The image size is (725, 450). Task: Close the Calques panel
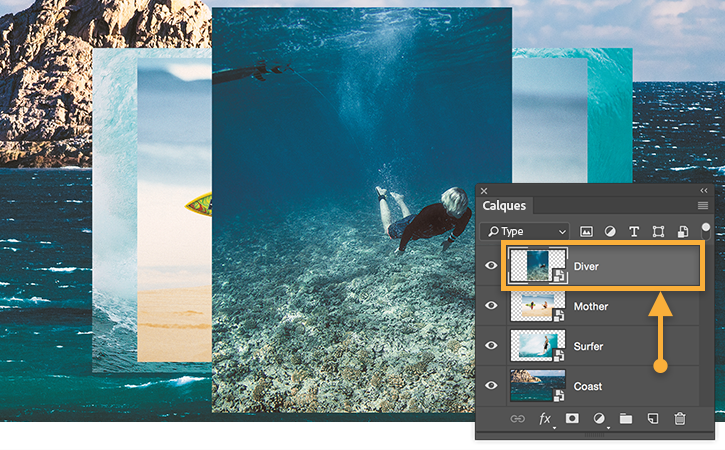[484, 191]
